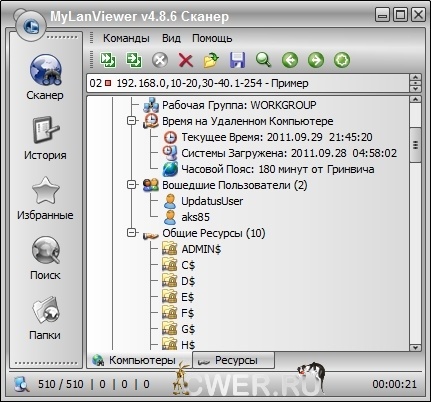Click the globe icon beside Часовой Пояс

[170, 169]
